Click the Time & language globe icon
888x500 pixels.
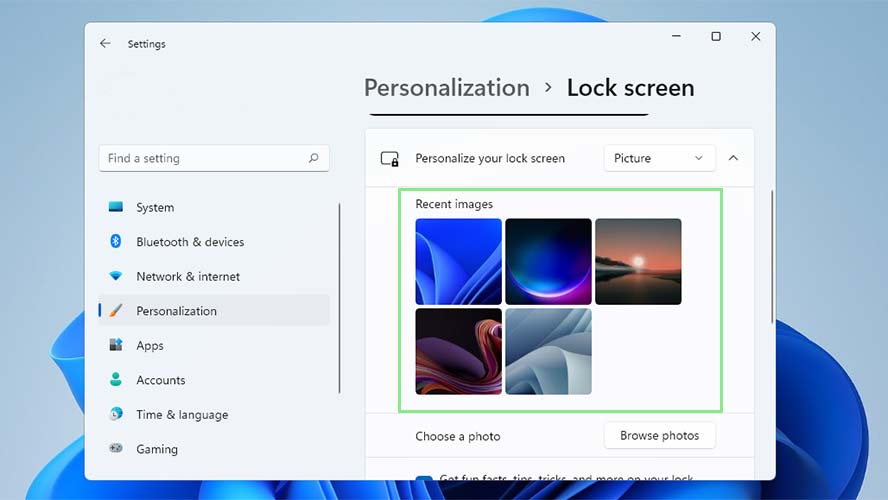tap(116, 414)
